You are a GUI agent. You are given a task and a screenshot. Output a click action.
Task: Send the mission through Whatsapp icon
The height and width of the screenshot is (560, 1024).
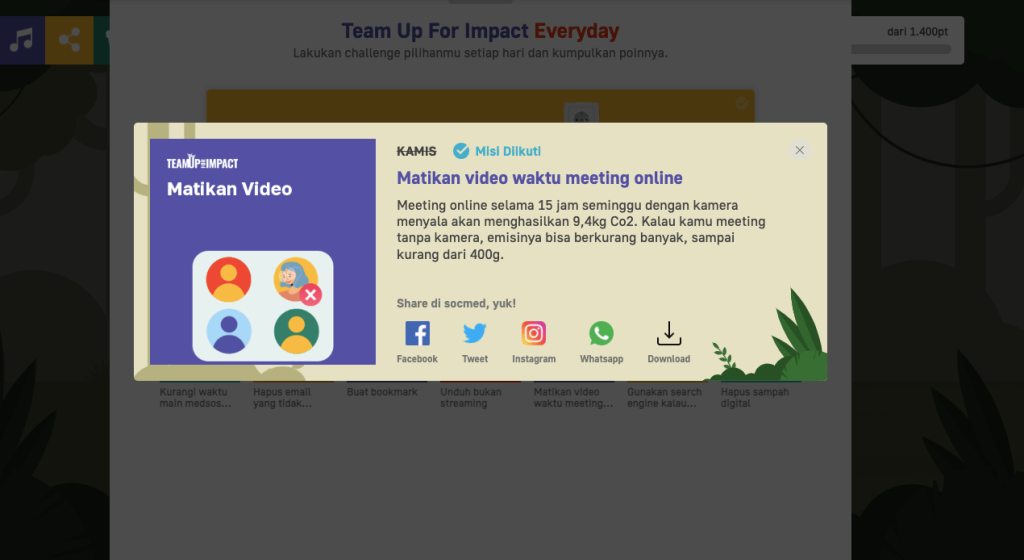point(601,334)
